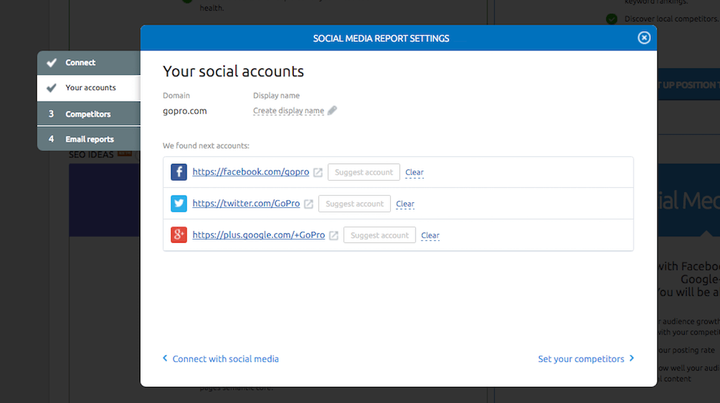Click Suggest account in the Twitter row

[354, 204]
